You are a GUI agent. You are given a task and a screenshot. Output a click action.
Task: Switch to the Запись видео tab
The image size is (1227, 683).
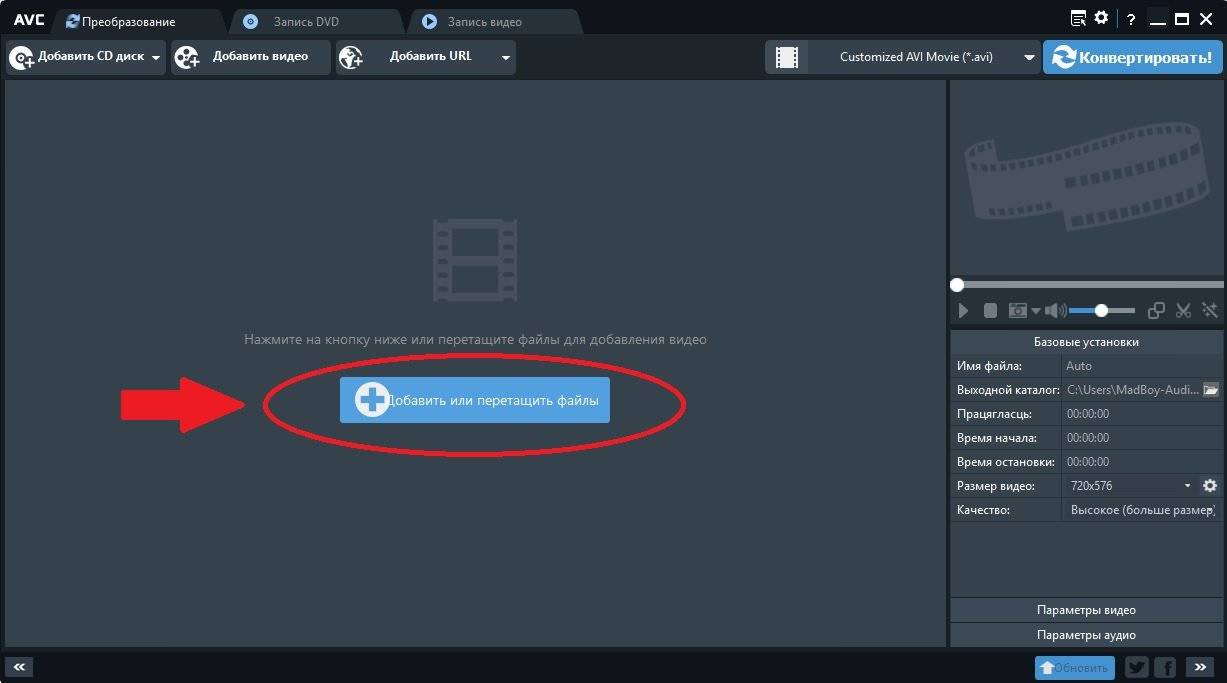[x=484, y=21]
